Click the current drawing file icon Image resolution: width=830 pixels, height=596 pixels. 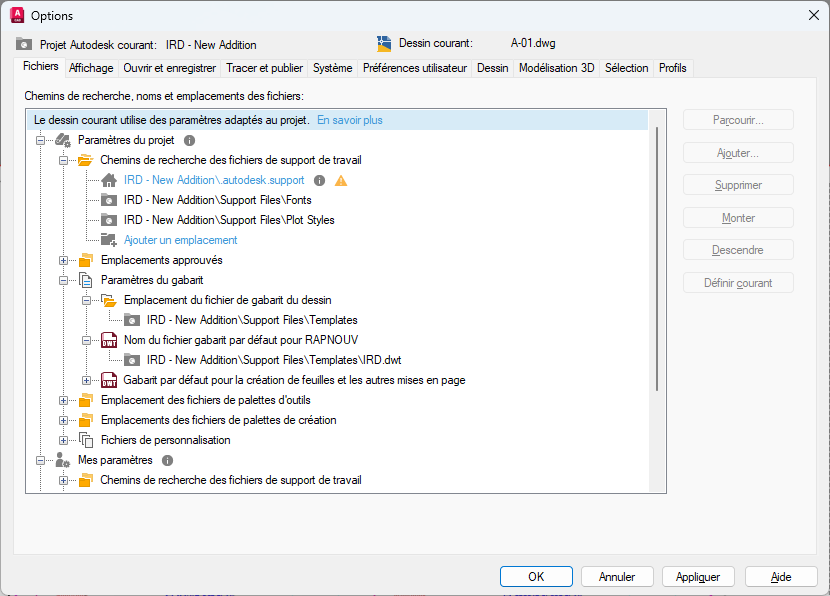[x=384, y=43]
